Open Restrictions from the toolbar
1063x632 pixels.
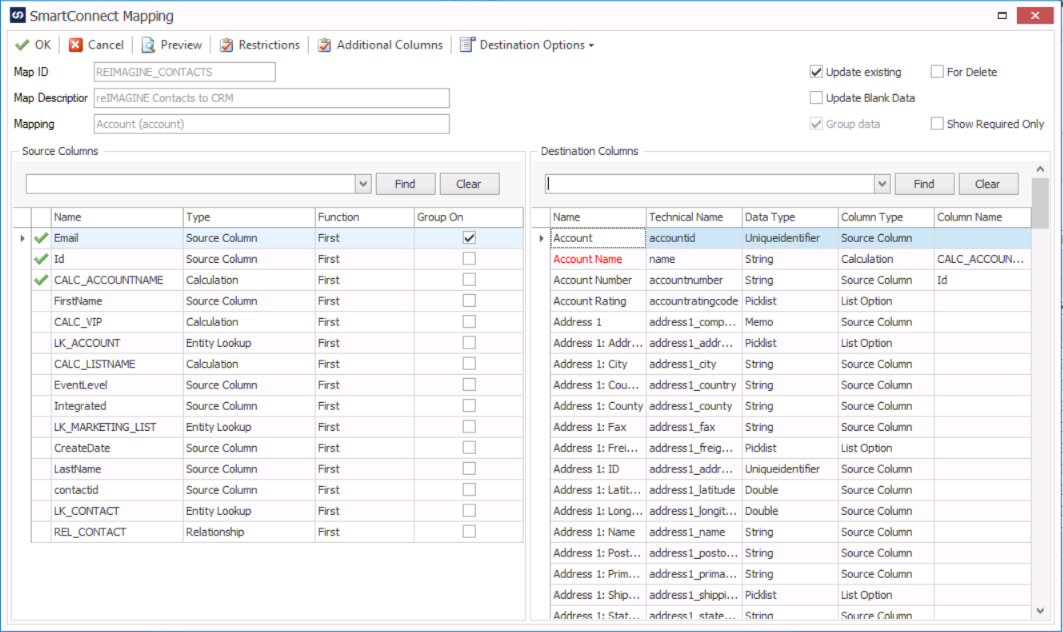[x=260, y=45]
